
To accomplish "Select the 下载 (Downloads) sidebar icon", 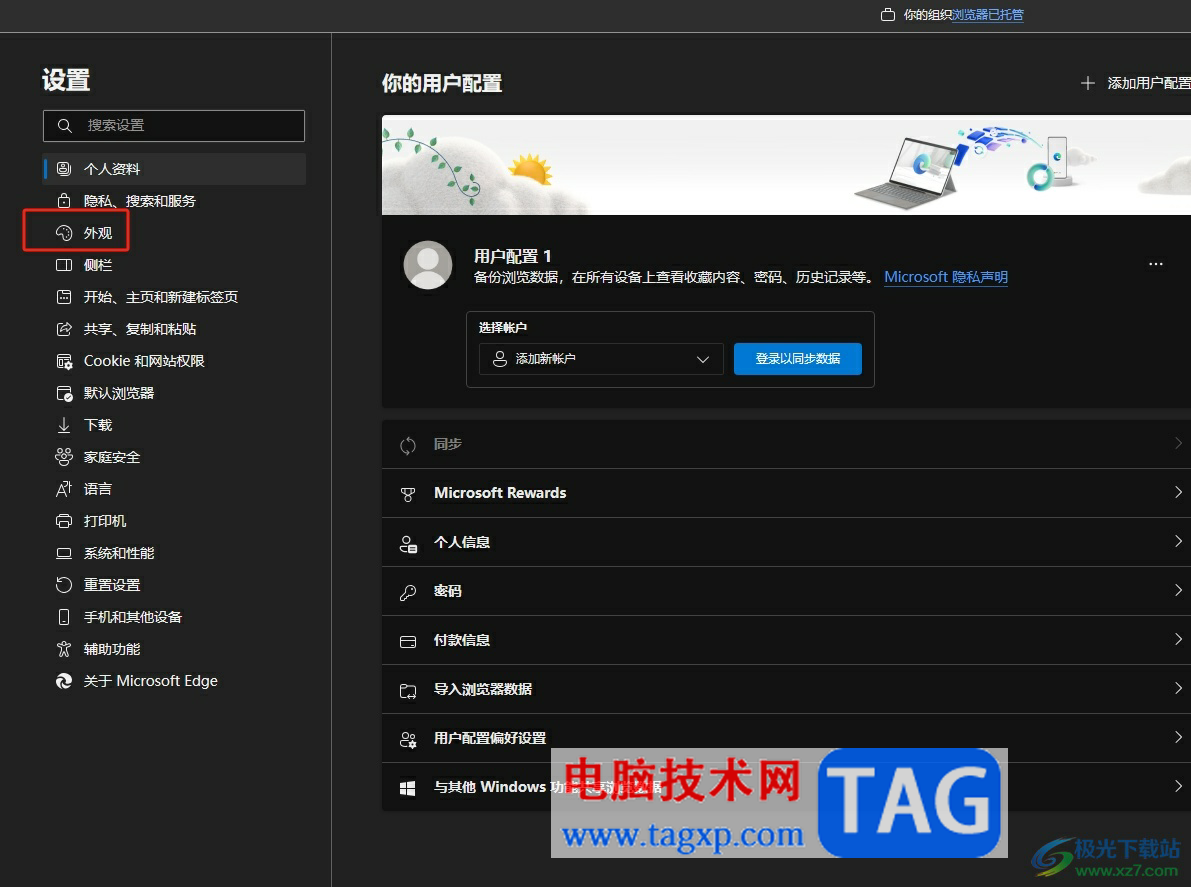I will pos(63,424).
